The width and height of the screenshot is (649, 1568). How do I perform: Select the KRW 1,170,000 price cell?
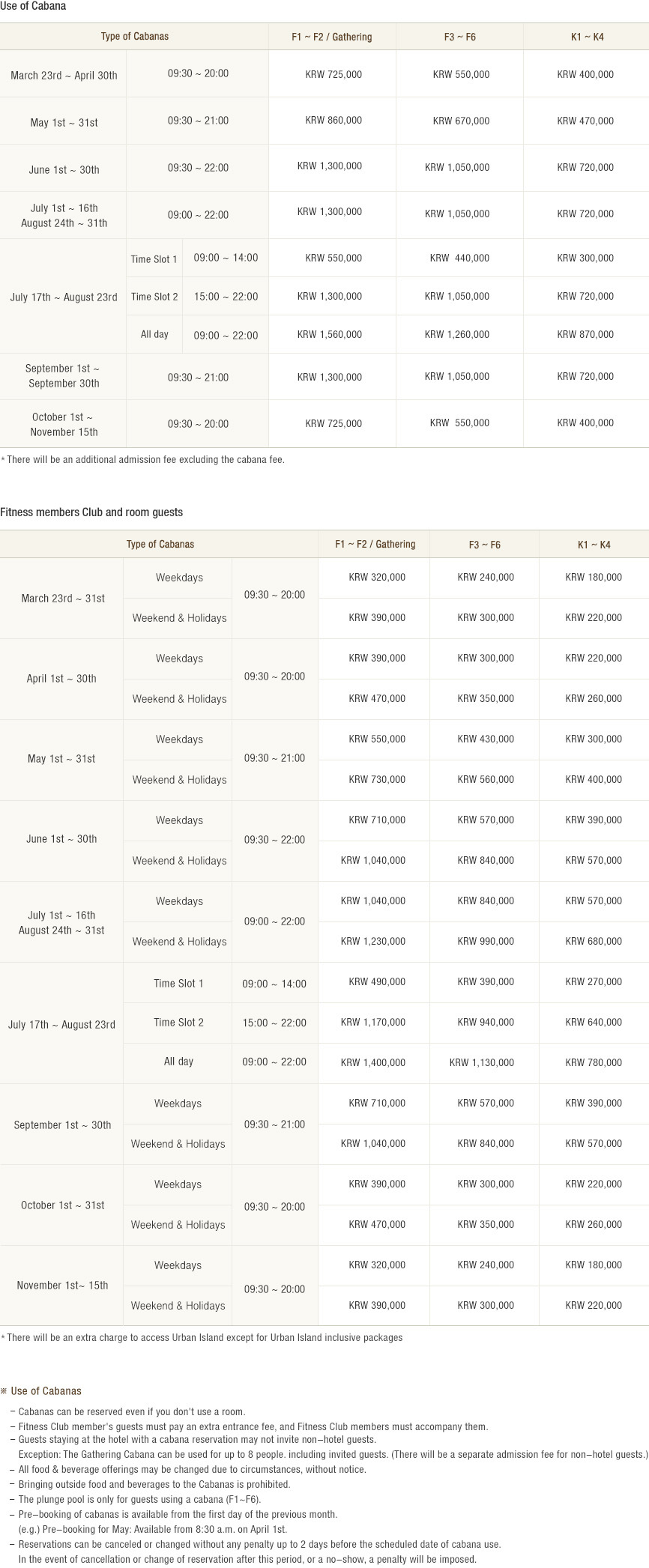point(373,1023)
